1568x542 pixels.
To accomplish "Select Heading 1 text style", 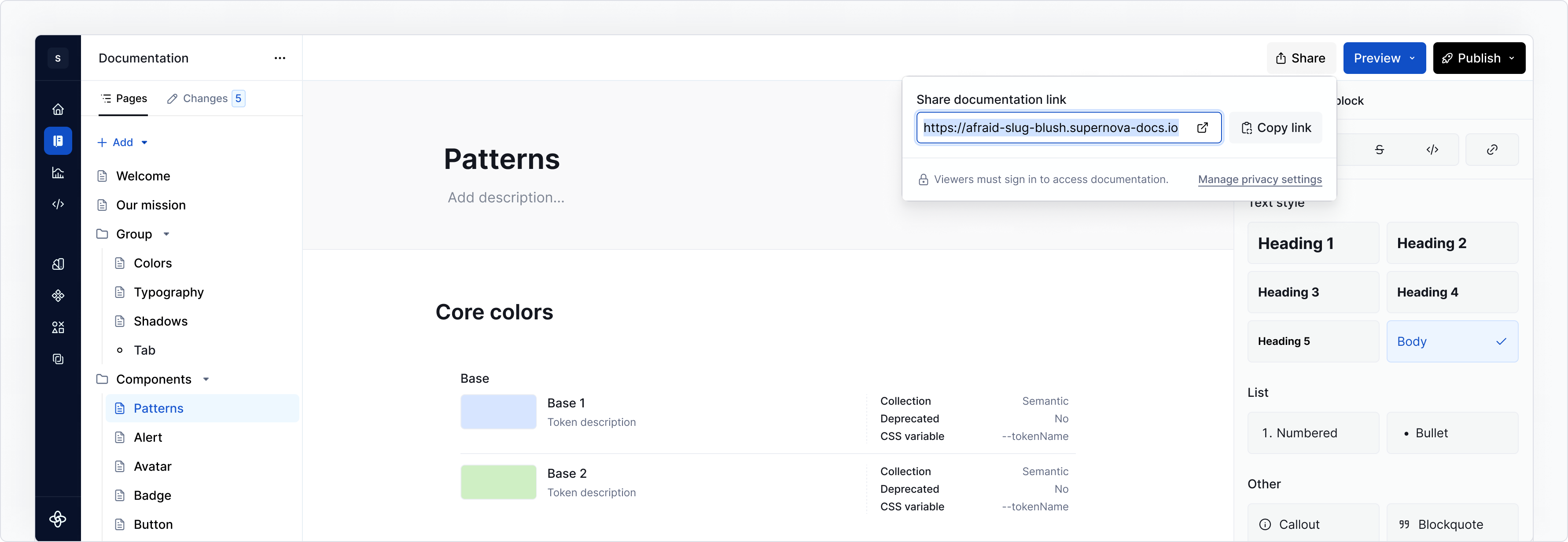I will click(1313, 243).
